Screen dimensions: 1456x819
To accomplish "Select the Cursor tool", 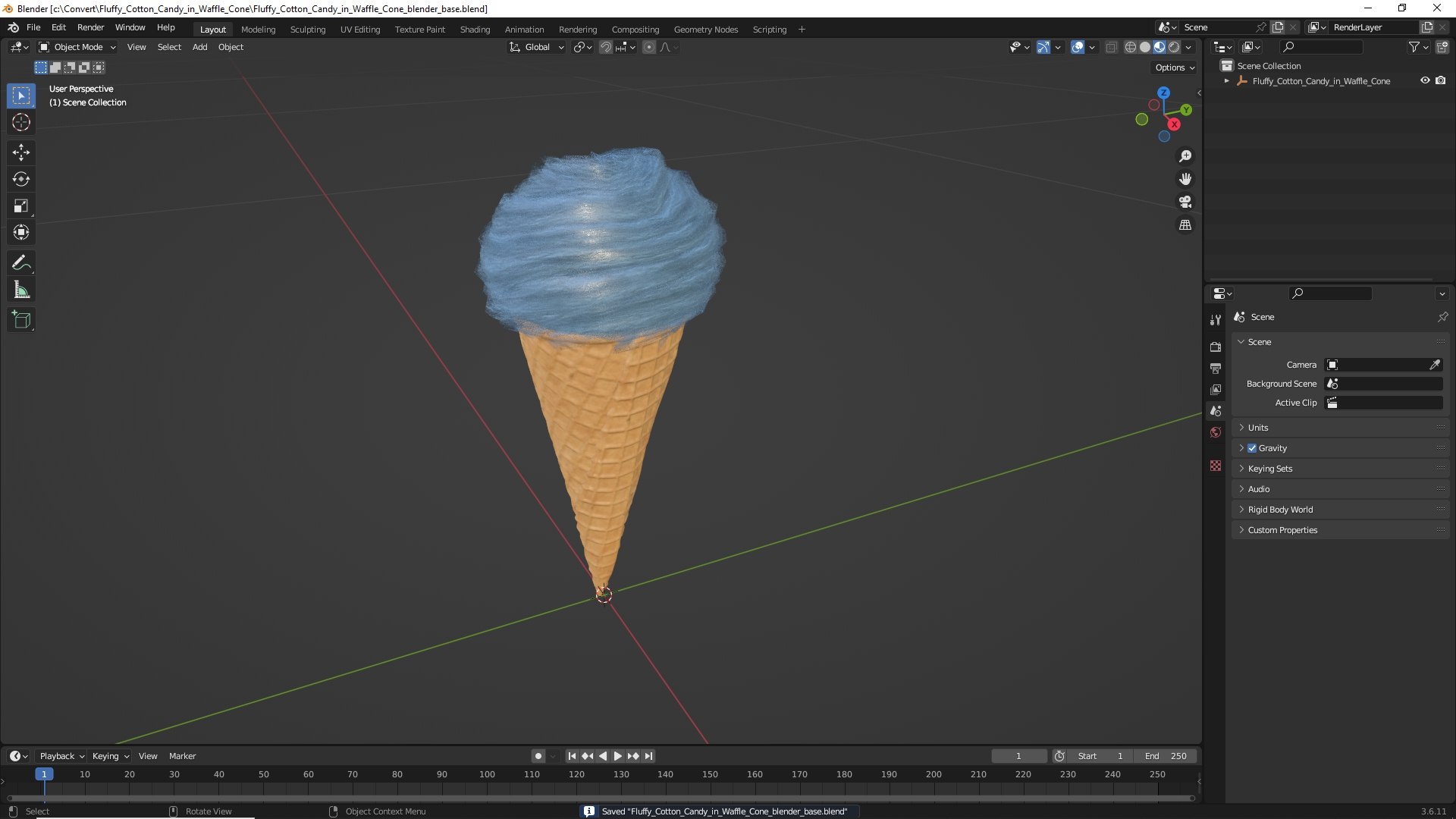I will 21,123.
